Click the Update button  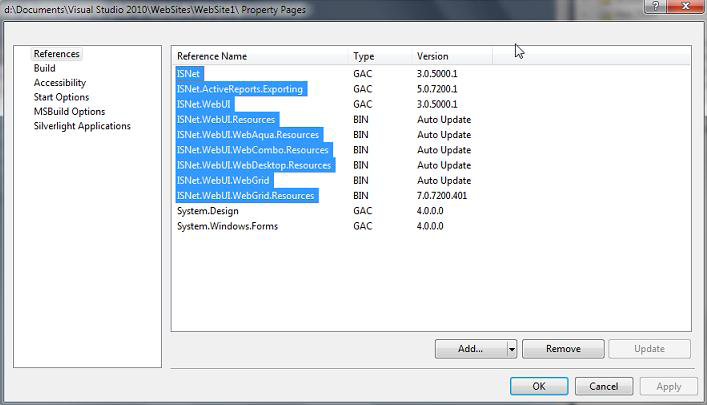[x=649, y=349]
